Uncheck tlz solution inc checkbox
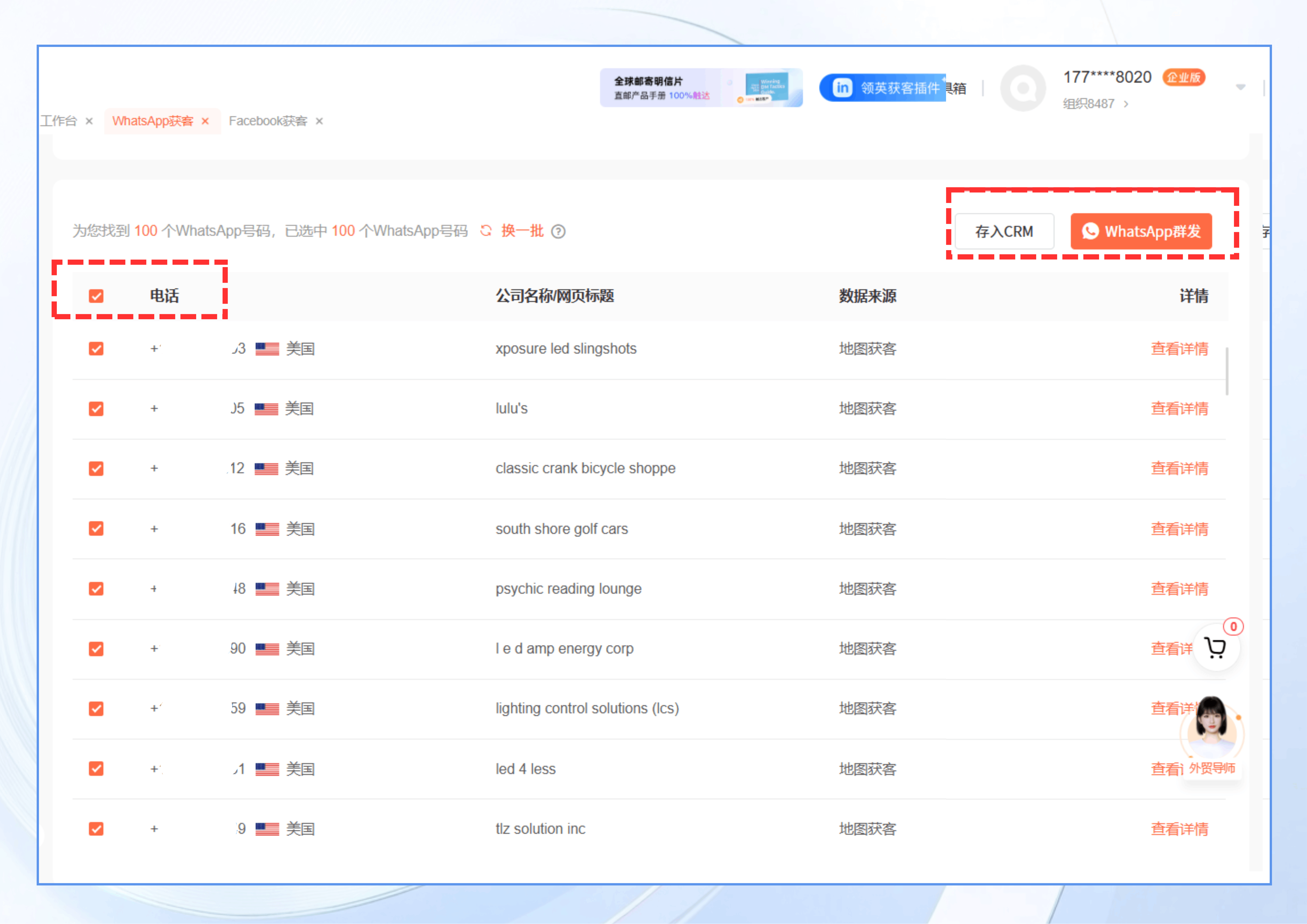This screenshot has width=1307, height=924. pyautogui.click(x=96, y=829)
